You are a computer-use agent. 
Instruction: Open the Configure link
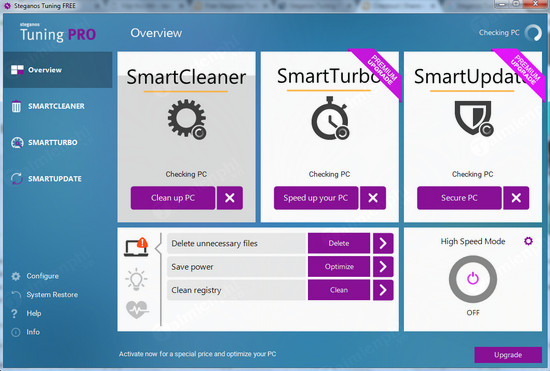pos(42,276)
